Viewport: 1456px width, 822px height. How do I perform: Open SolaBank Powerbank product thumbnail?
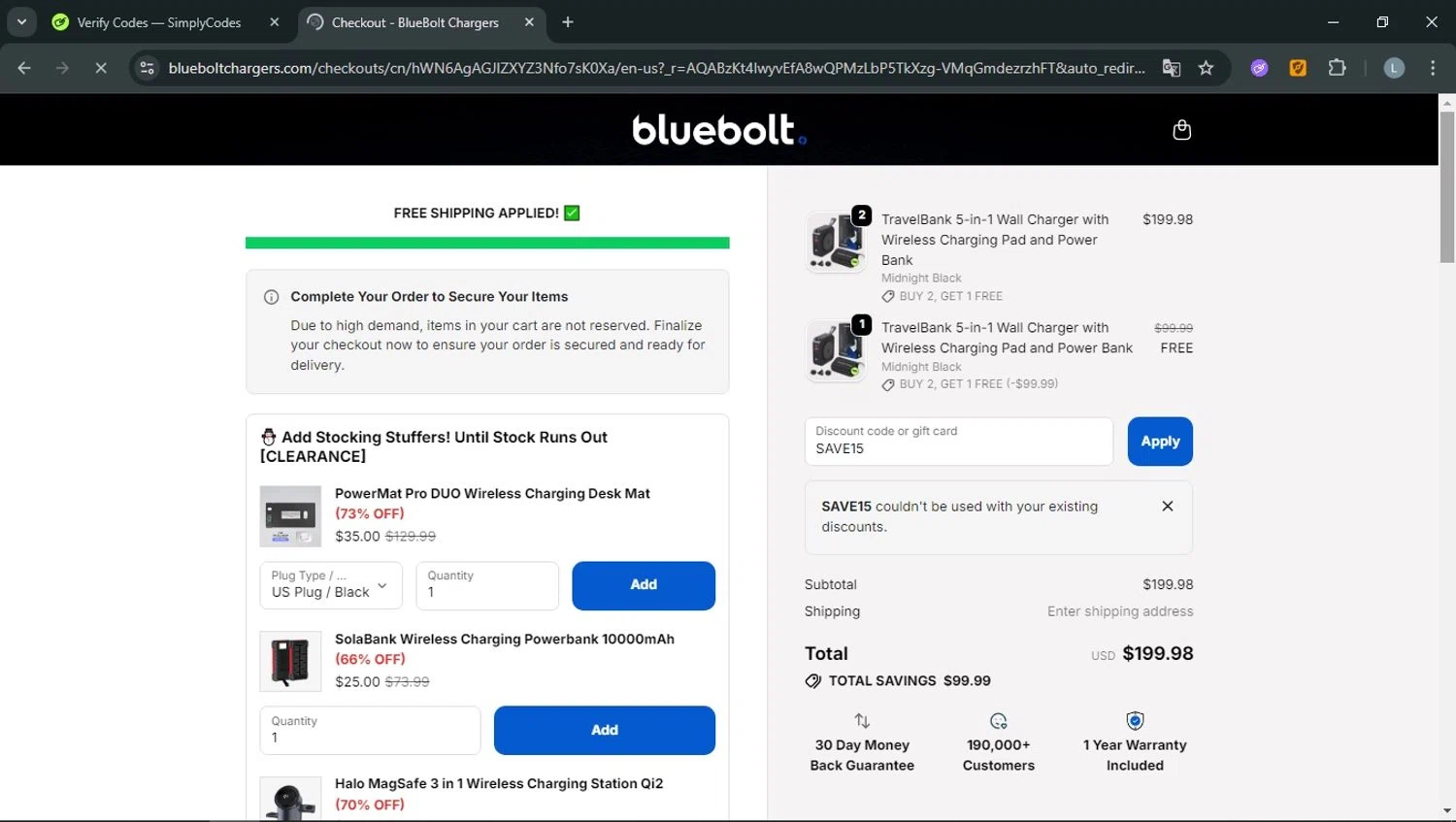pyautogui.click(x=290, y=661)
